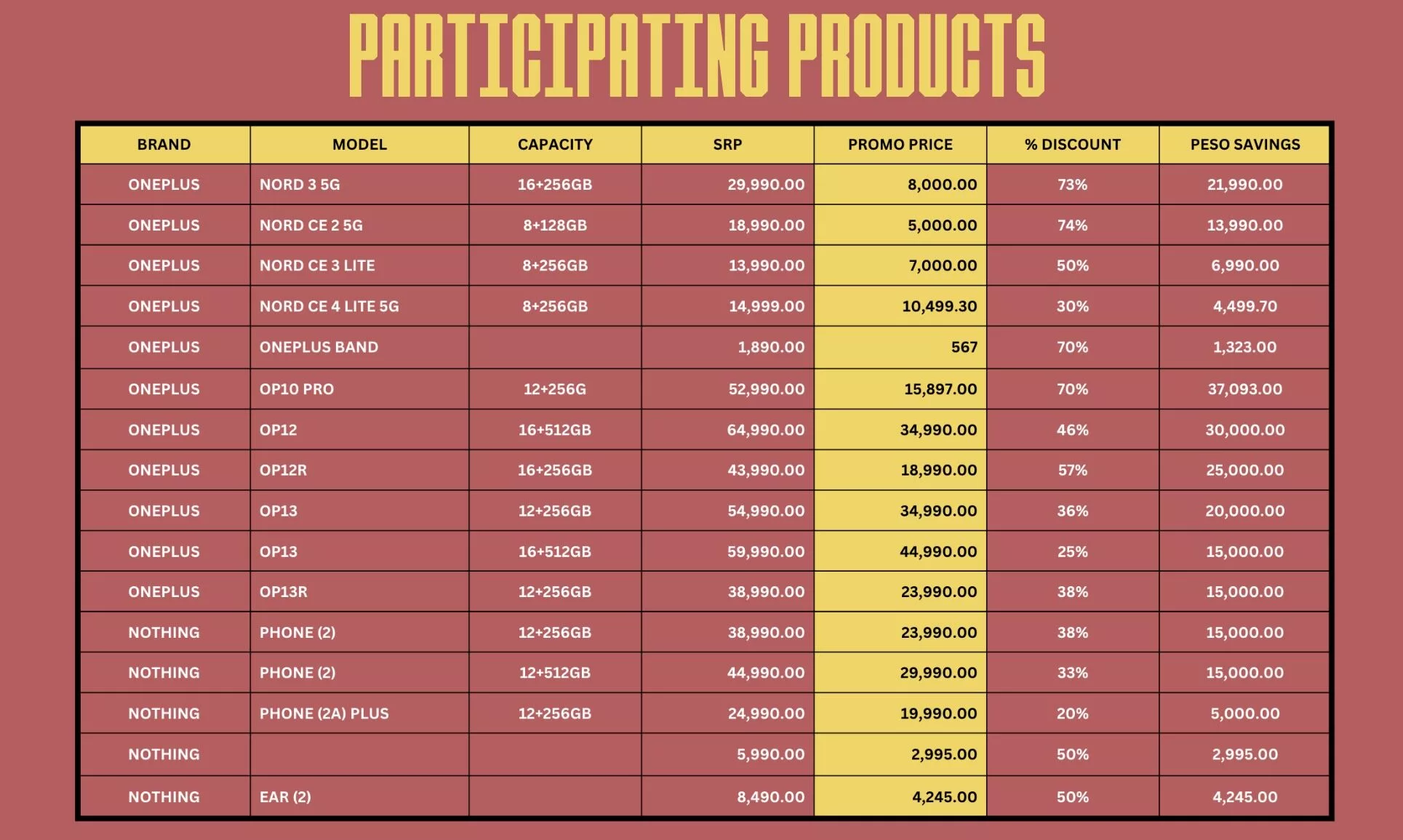
Task: Click the 74% discount cell
Action: 1072,225
